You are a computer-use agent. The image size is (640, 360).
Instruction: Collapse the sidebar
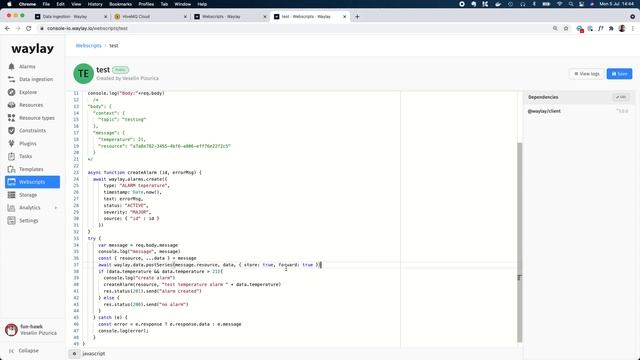pos(24,351)
